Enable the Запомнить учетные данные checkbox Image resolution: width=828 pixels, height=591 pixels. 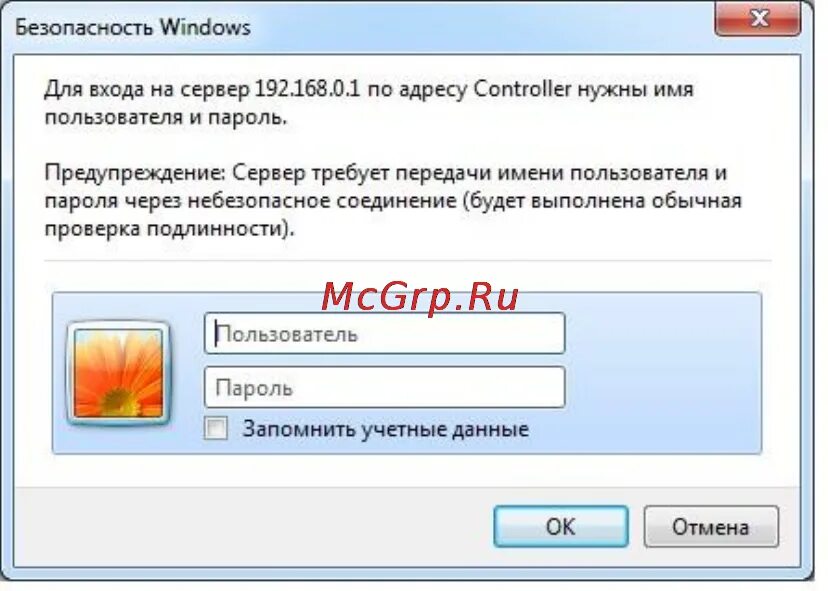[216, 428]
